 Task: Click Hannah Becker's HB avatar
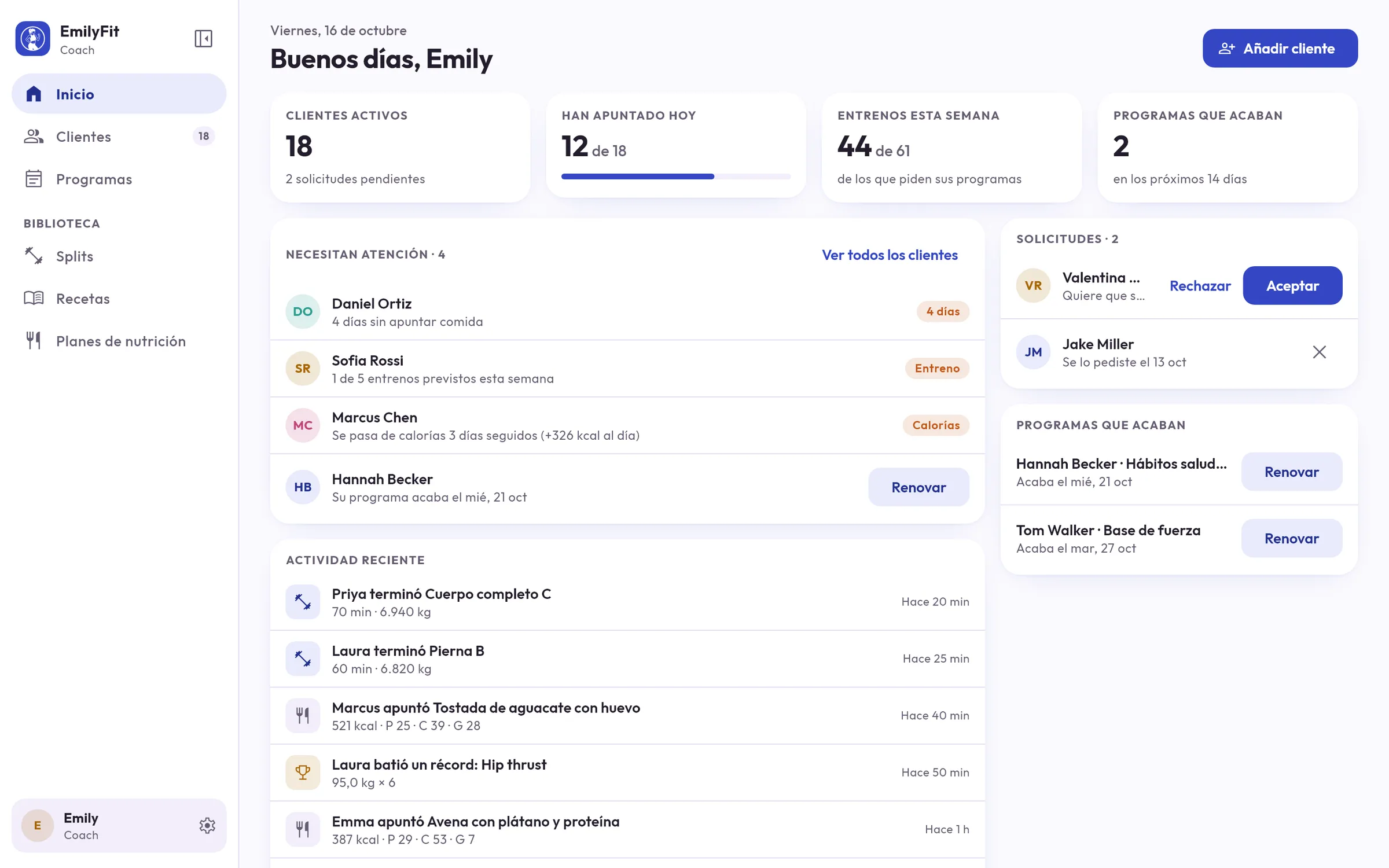point(303,487)
